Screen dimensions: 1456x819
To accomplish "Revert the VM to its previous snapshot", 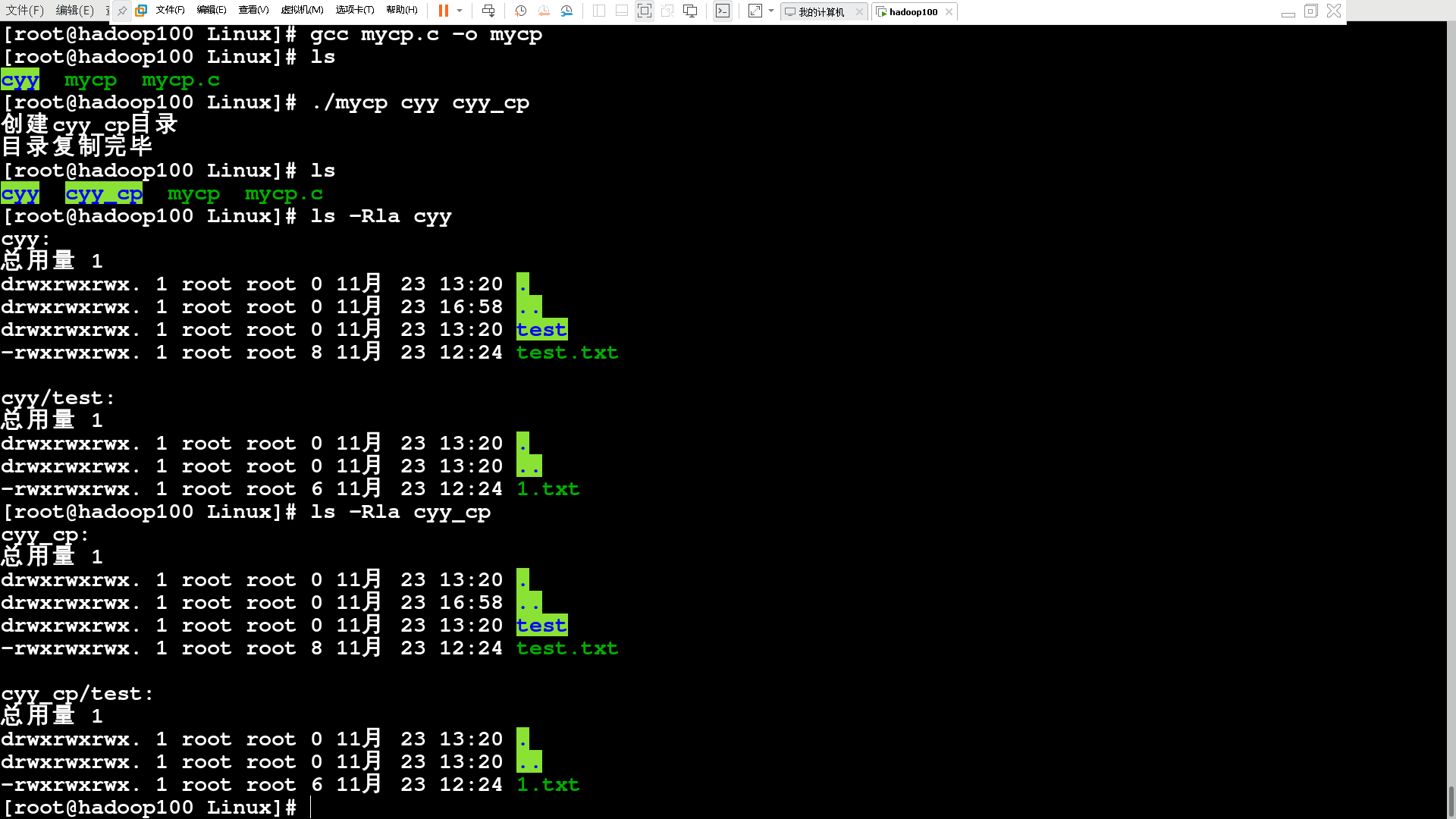I will [x=544, y=11].
